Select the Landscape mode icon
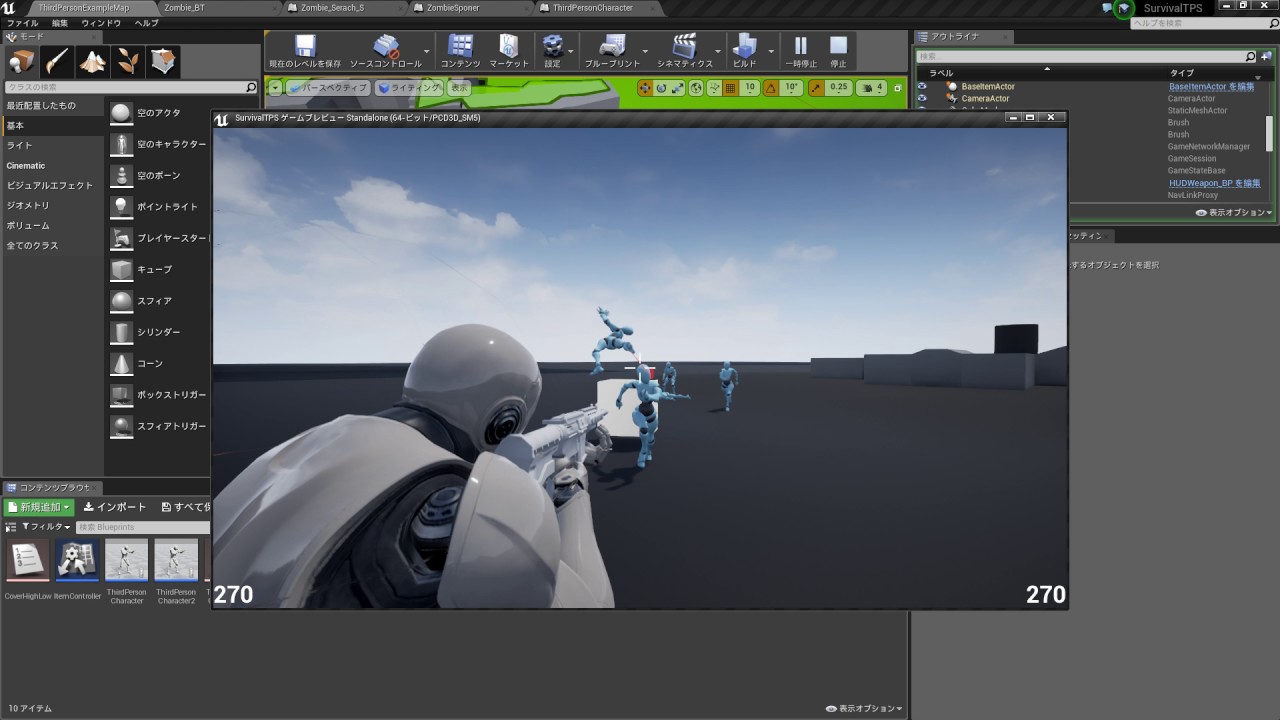This screenshot has width=1280, height=720. tap(93, 62)
